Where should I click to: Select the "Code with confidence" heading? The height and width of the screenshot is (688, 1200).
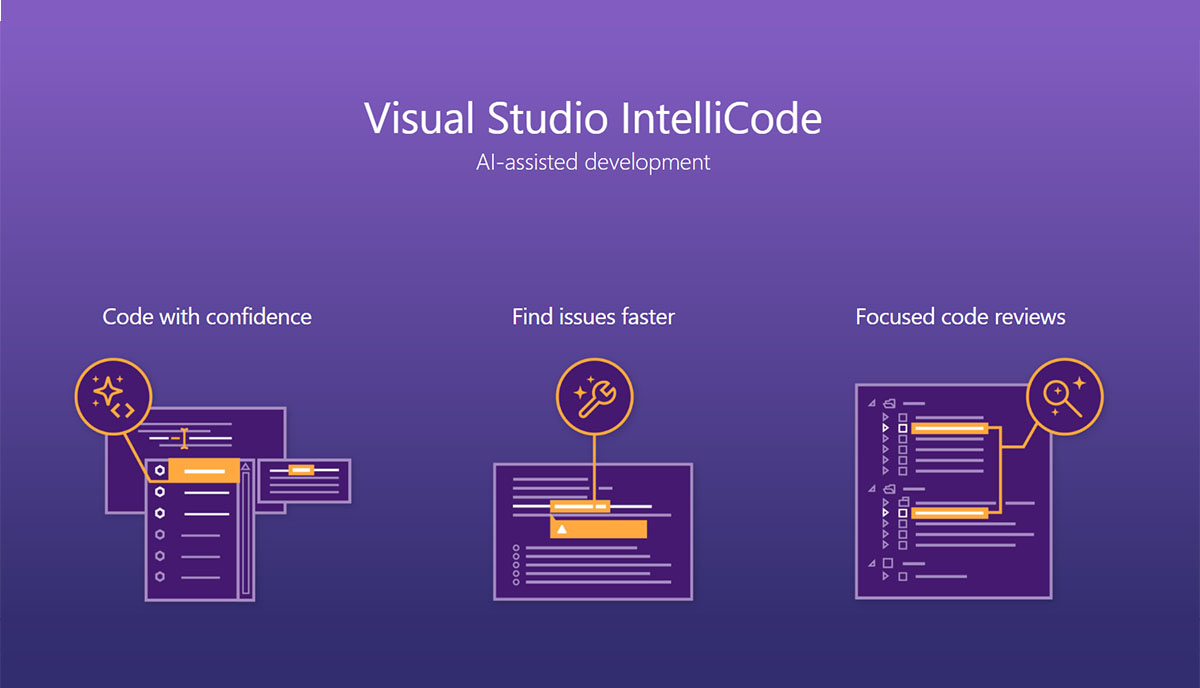click(207, 317)
